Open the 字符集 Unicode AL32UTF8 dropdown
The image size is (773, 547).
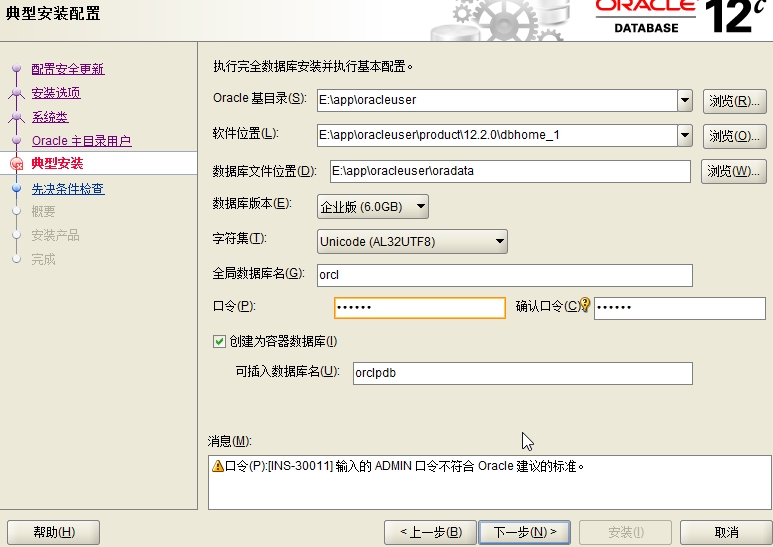(x=412, y=241)
